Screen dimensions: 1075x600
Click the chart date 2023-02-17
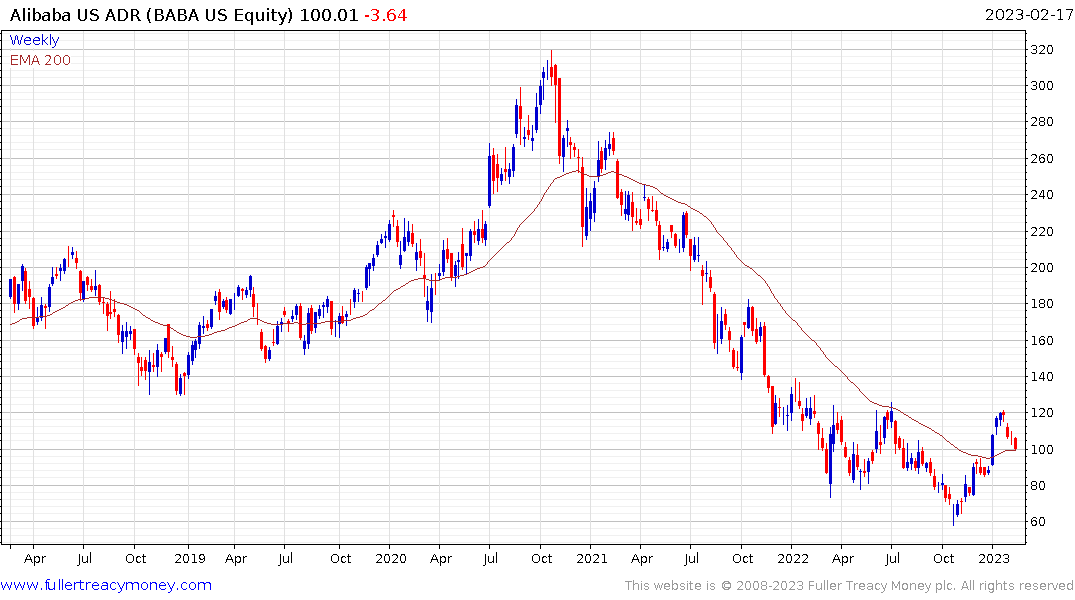pyautogui.click(x=1028, y=15)
